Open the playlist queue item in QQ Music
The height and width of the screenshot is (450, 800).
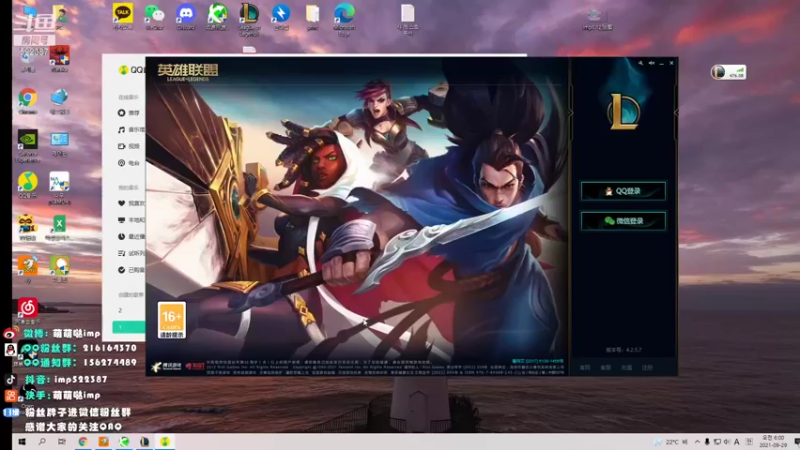click(x=131, y=253)
